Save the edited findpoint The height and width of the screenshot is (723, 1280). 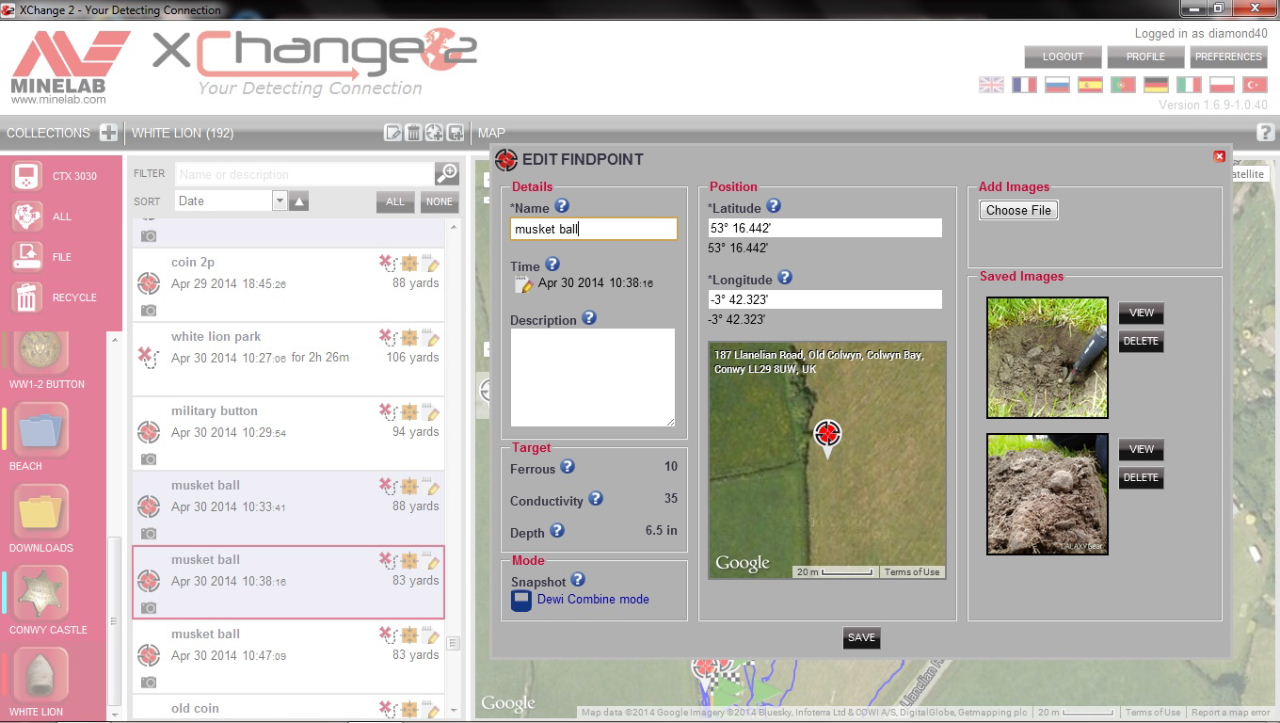pyautogui.click(x=861, y=637)
